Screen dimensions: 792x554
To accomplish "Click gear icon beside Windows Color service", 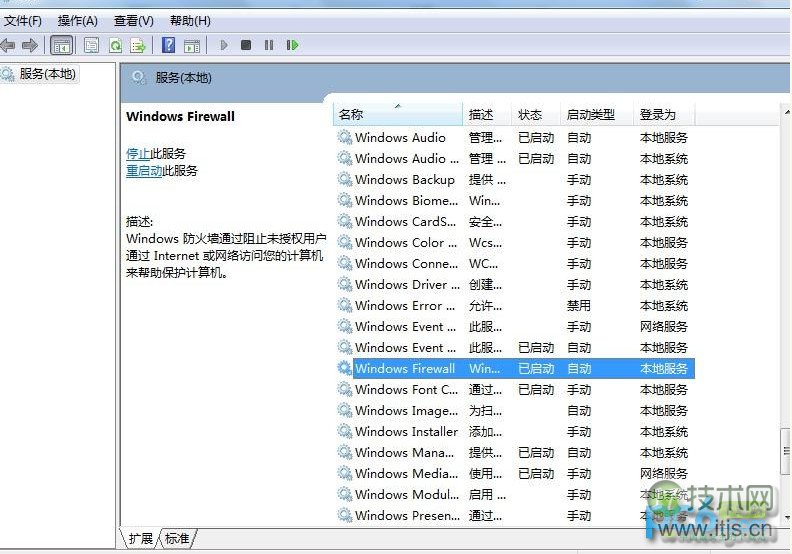I will point(344,242).
